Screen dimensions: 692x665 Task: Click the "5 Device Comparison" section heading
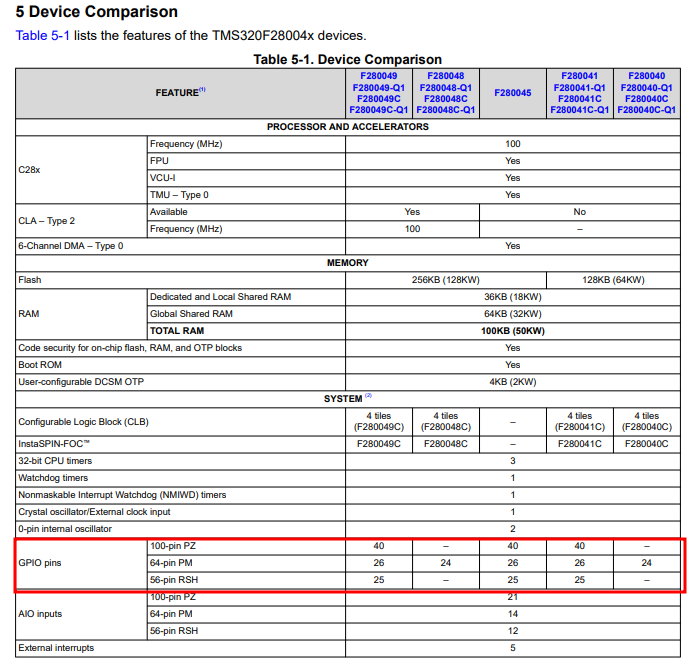(x=96, y=12)
